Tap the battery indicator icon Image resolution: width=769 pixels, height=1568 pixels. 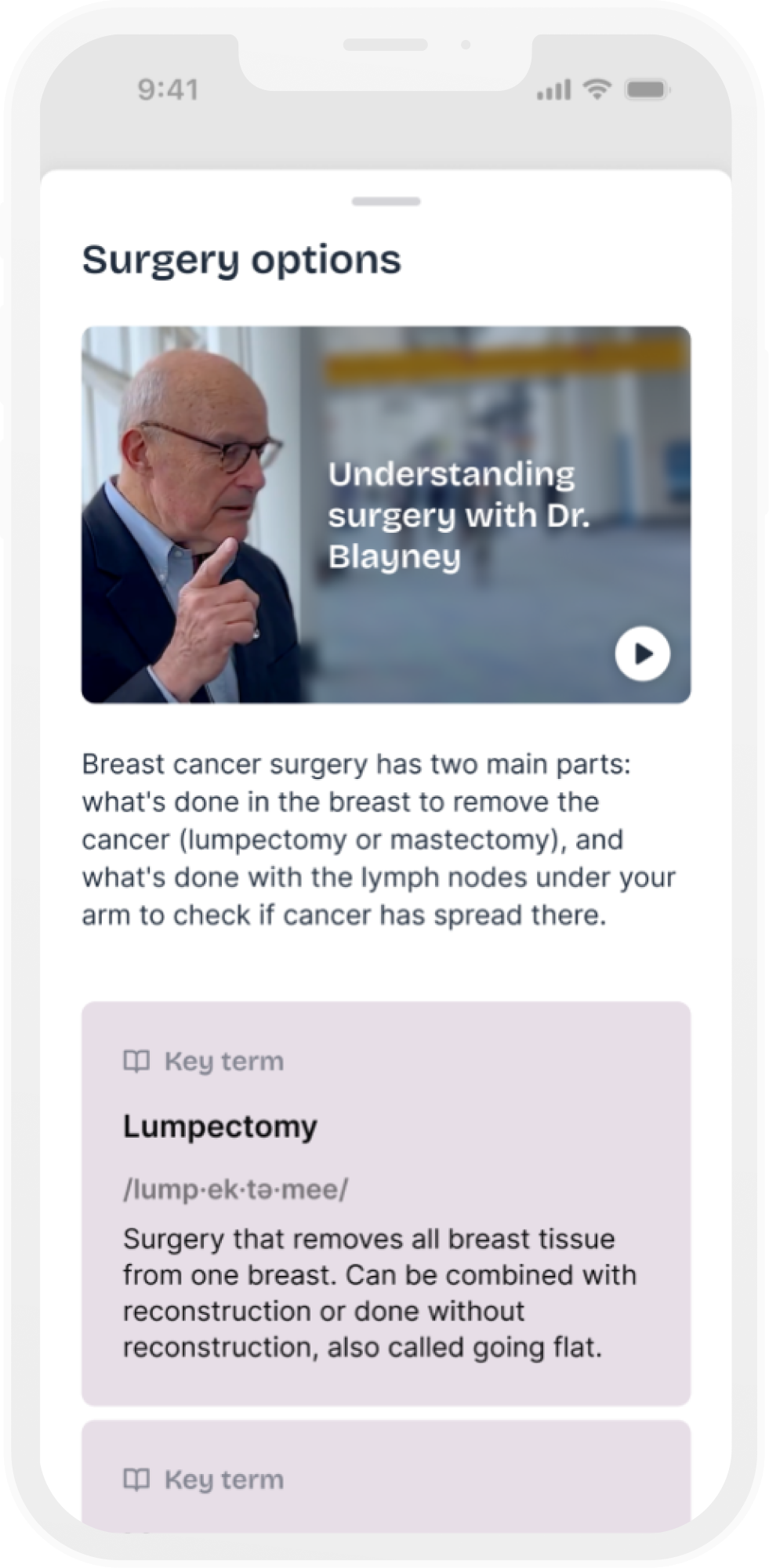(647, 90)
